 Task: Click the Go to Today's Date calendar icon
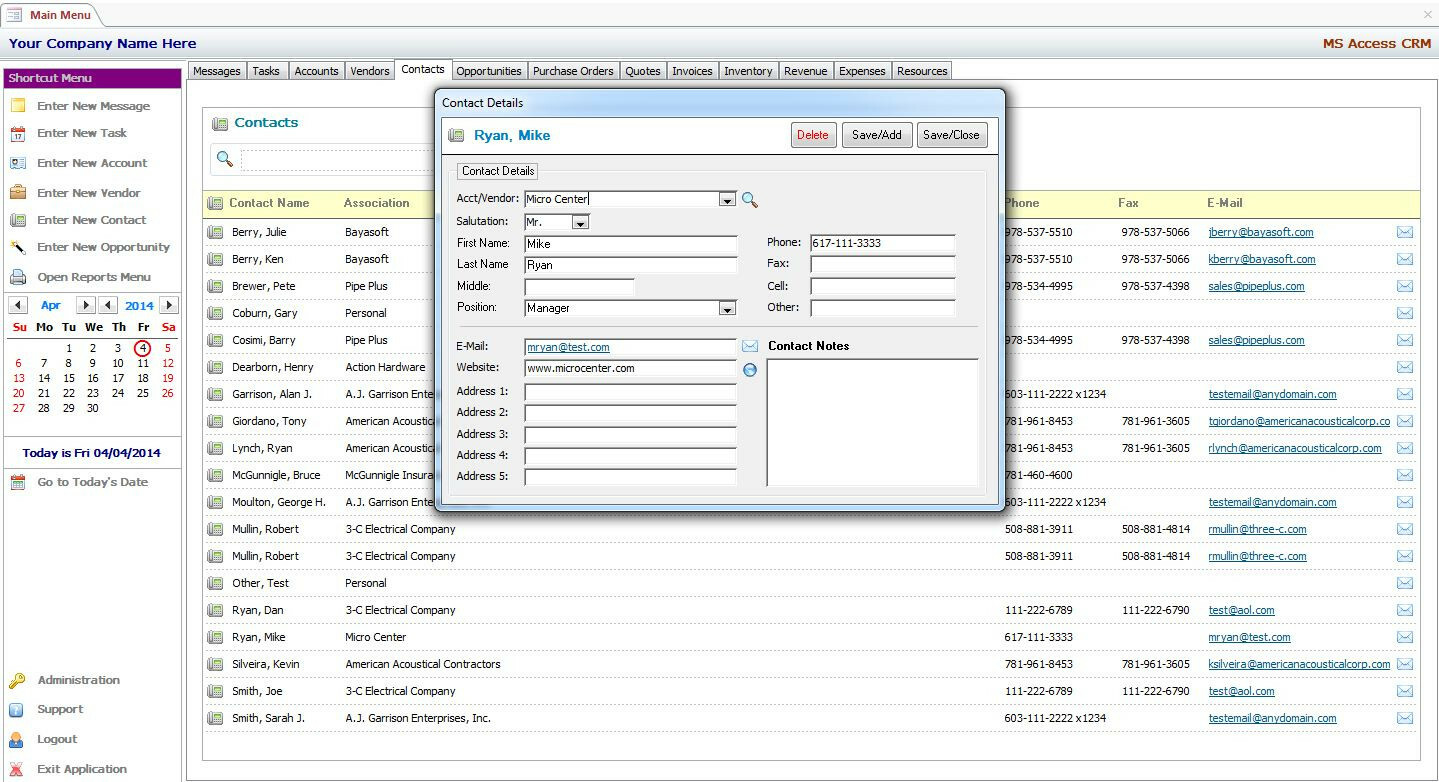click(x=18, y=482)
